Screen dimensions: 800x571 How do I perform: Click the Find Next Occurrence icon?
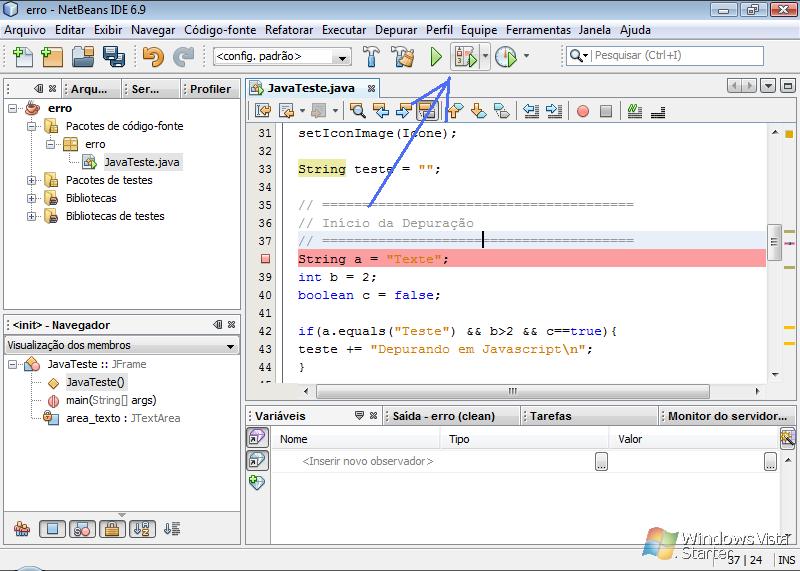(x=404, y=110)
